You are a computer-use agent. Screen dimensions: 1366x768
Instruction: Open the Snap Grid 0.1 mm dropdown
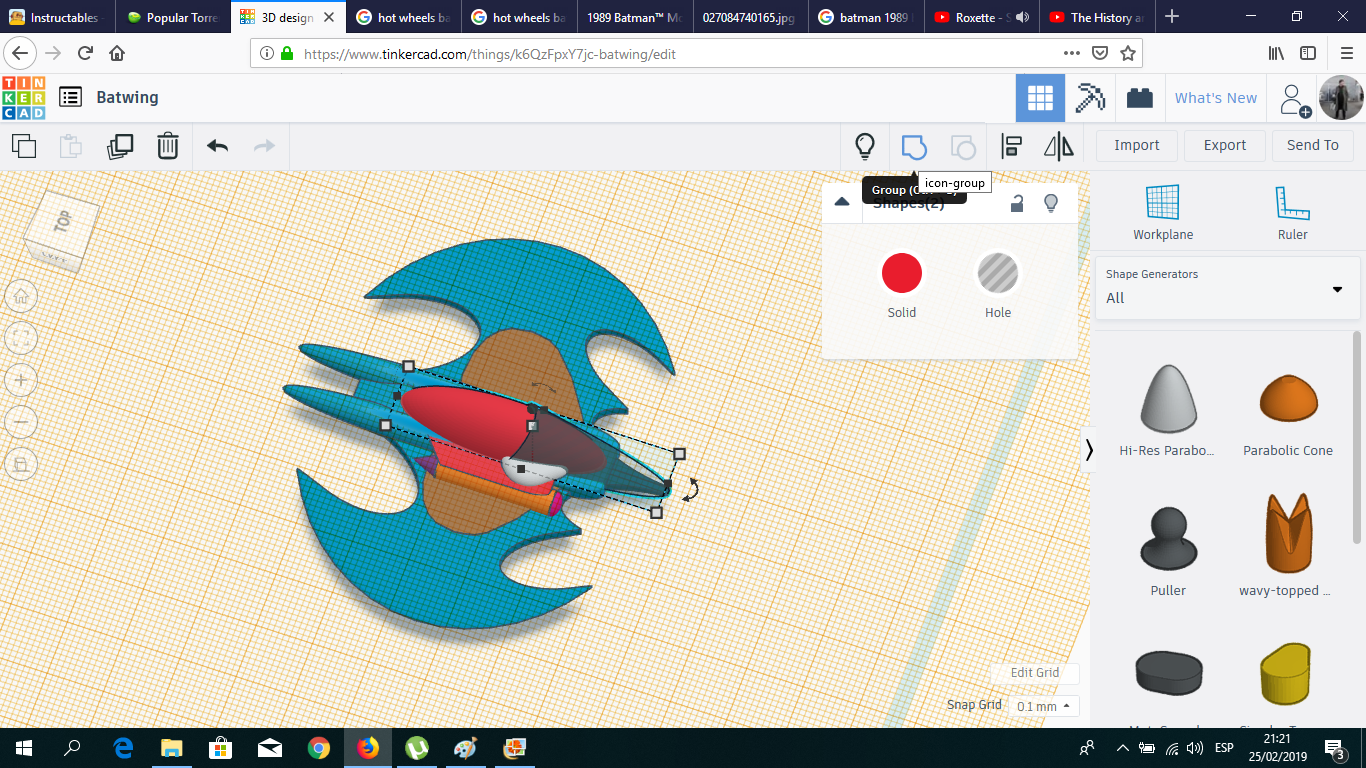1044,706
